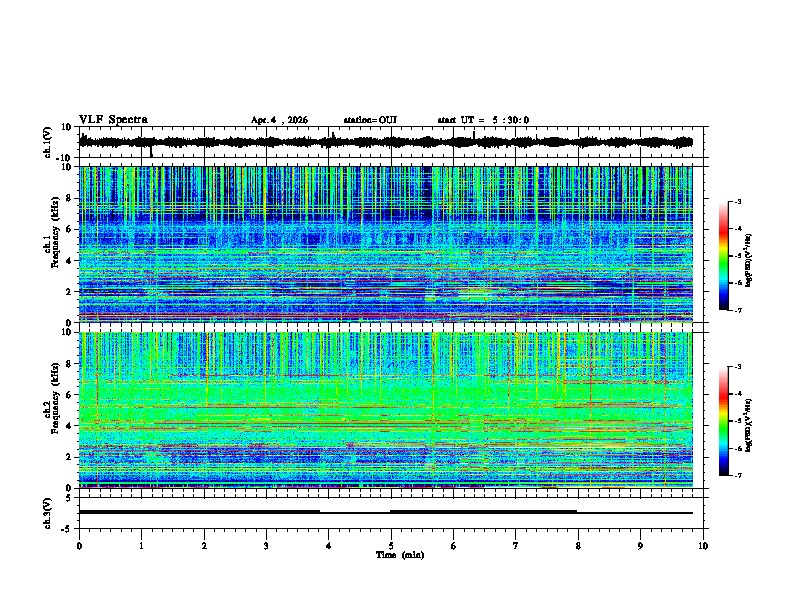The image size is (792, 612).
Task: Click the "station=OUI" header label
Action: 370,120
